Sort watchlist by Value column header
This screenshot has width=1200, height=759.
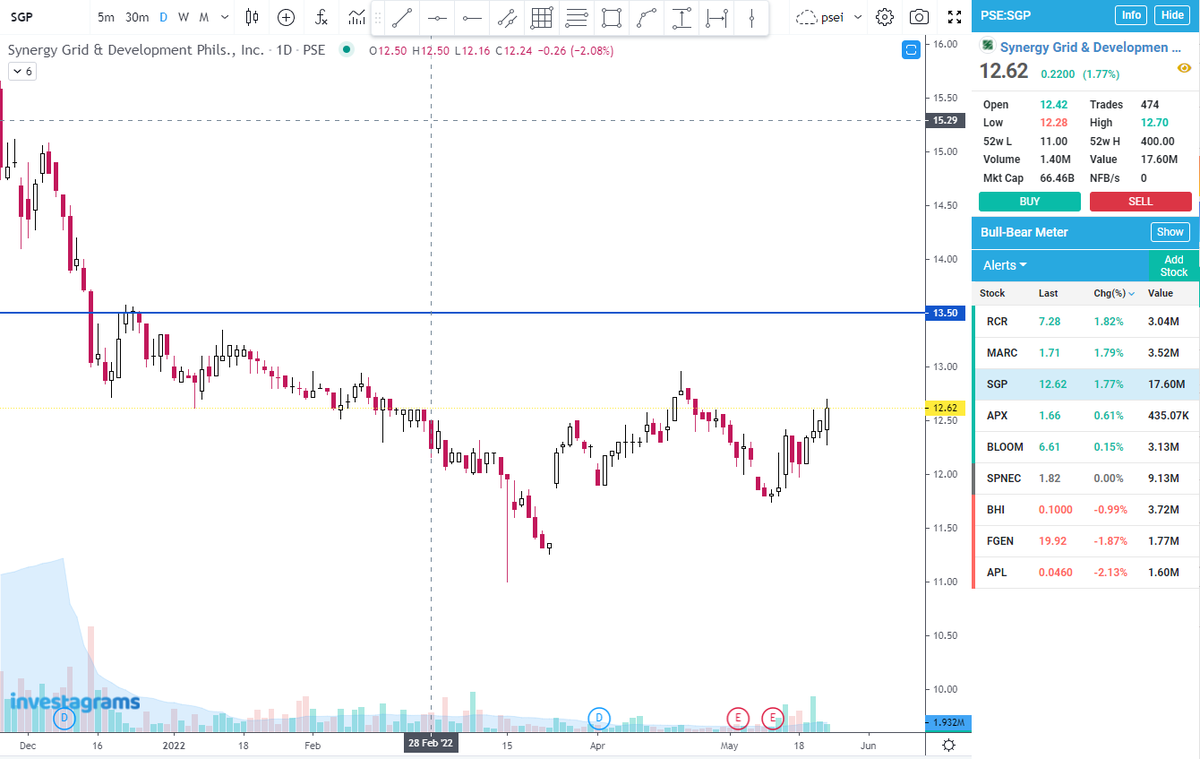point(1160,293)
